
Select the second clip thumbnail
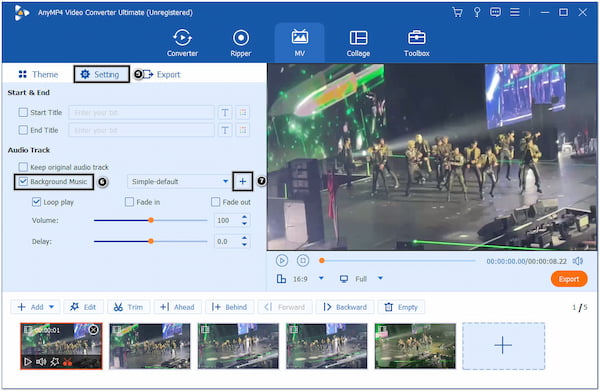[150, 346]
